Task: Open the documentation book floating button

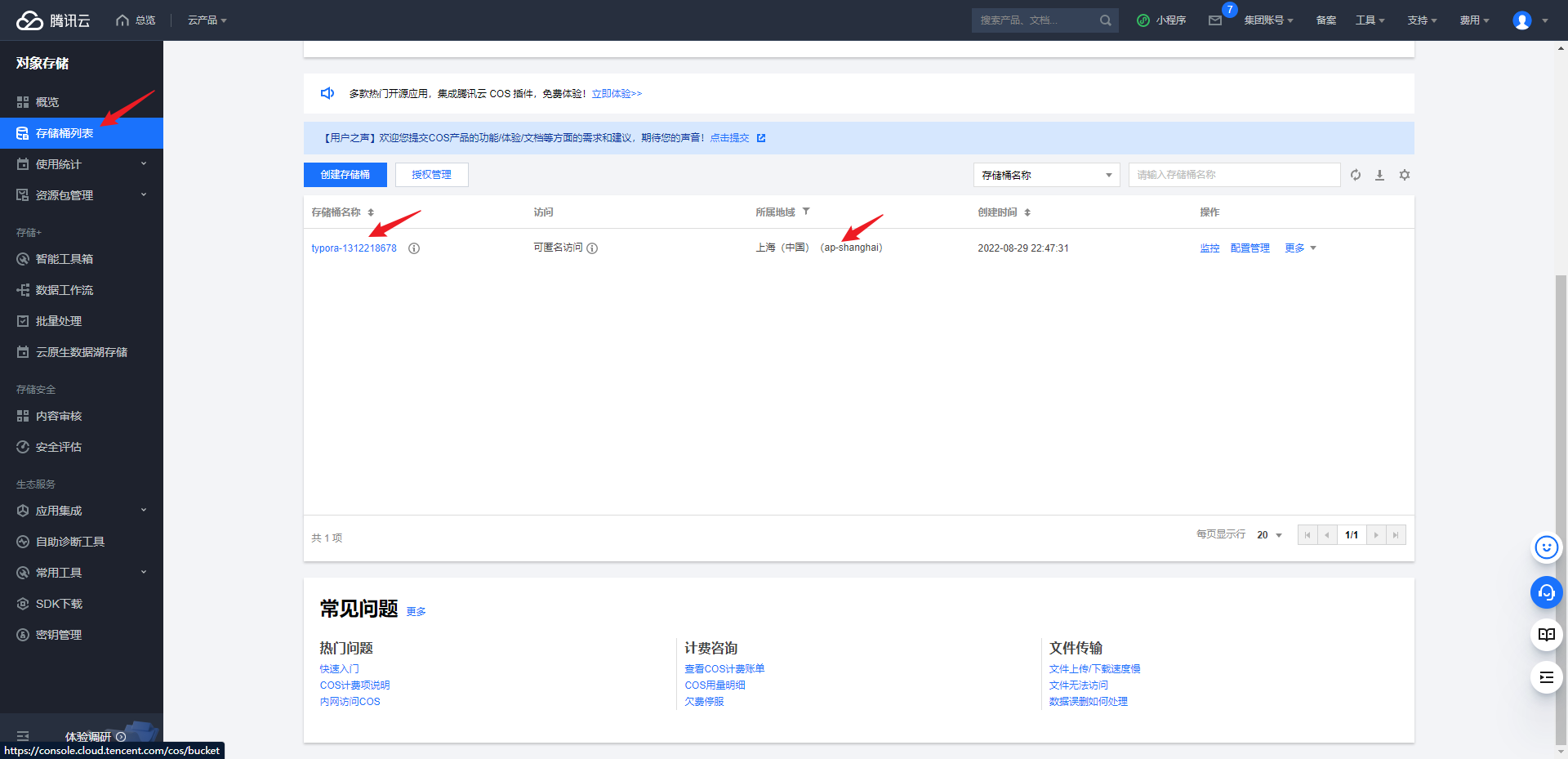Action: (1547, 635)
